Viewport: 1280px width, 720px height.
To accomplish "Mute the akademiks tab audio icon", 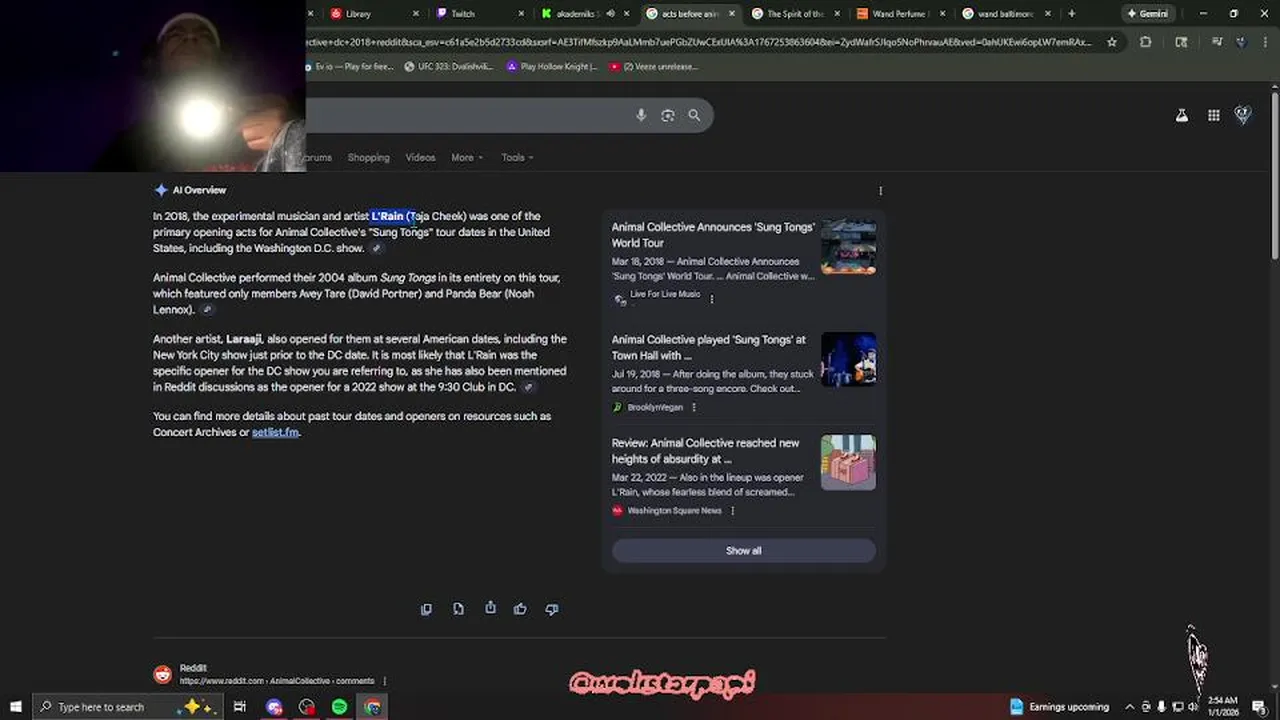I will tap(610, 14).
